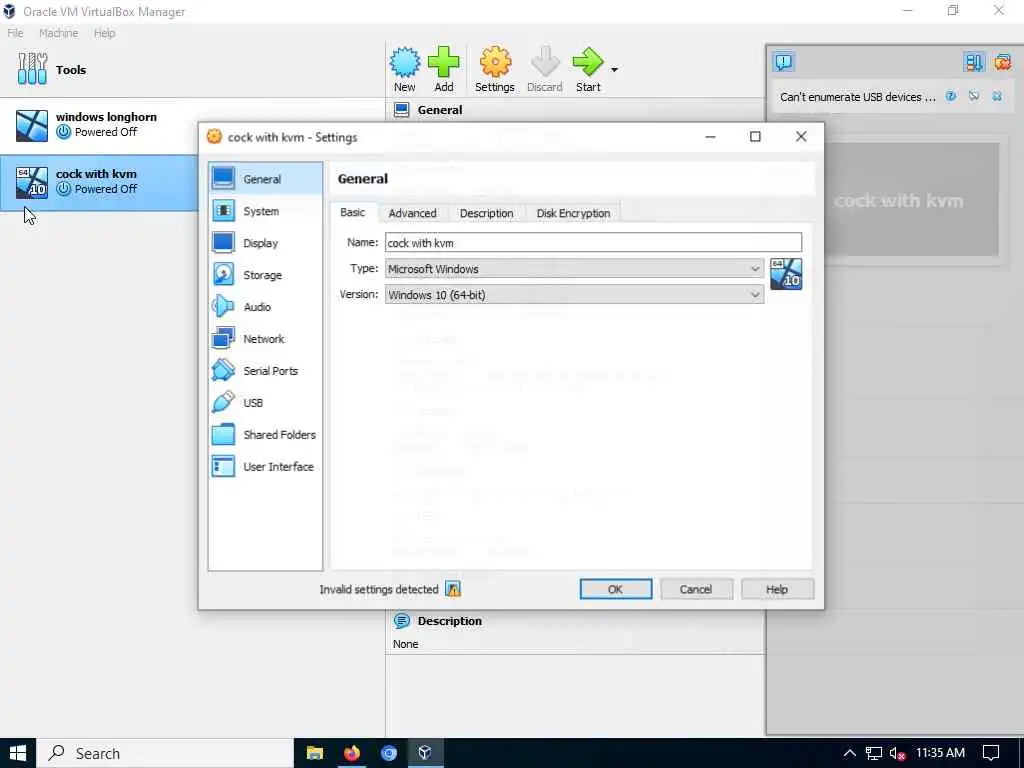The height and width of the screenshot is (768, 1024).
Task: Click the taskbar Search box
Action: pyautogui.click(x=165, y=753)
